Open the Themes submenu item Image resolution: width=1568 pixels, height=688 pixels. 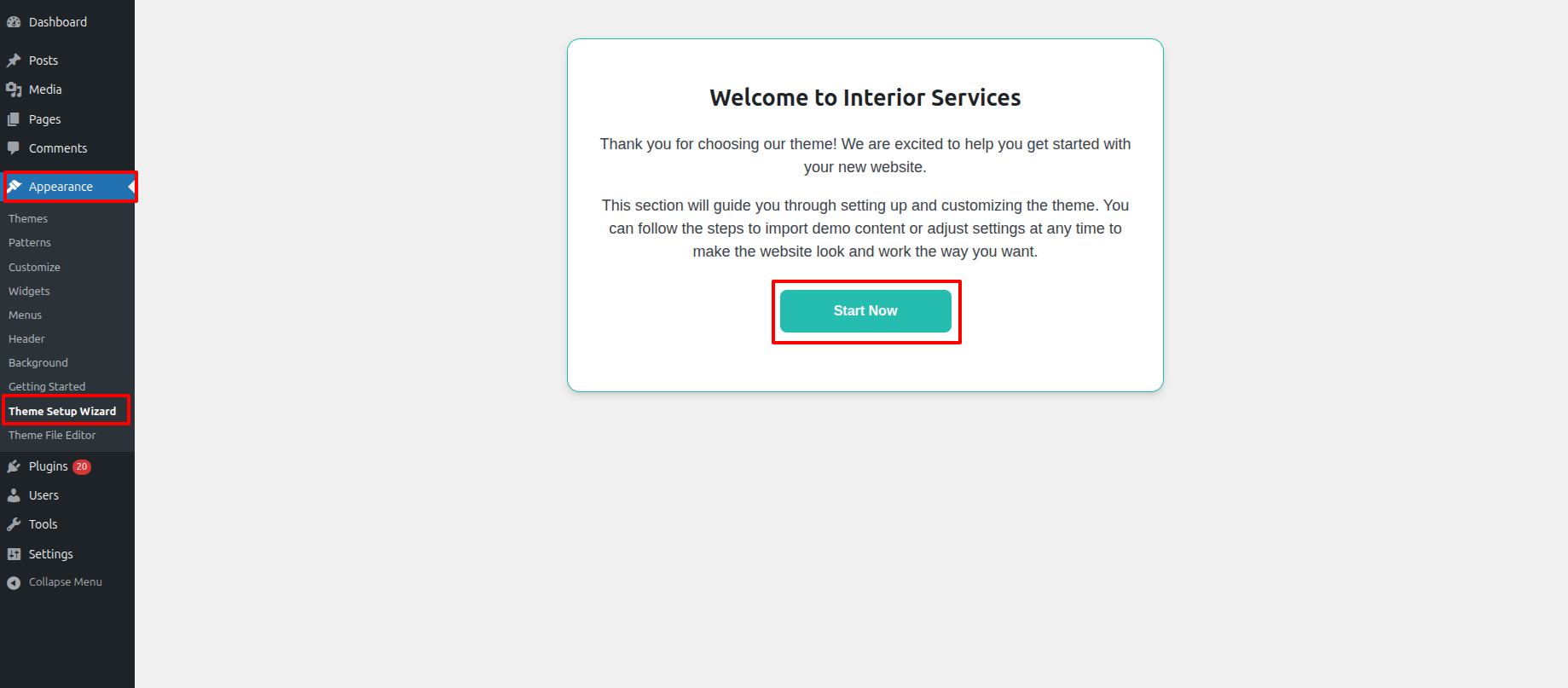tap(28, 219)
